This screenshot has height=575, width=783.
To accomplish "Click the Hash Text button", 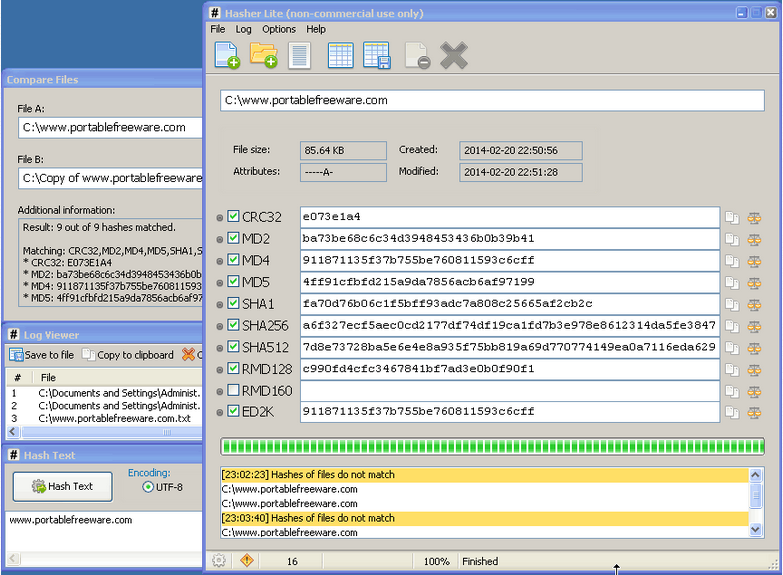I will click(x=63, y=487).
